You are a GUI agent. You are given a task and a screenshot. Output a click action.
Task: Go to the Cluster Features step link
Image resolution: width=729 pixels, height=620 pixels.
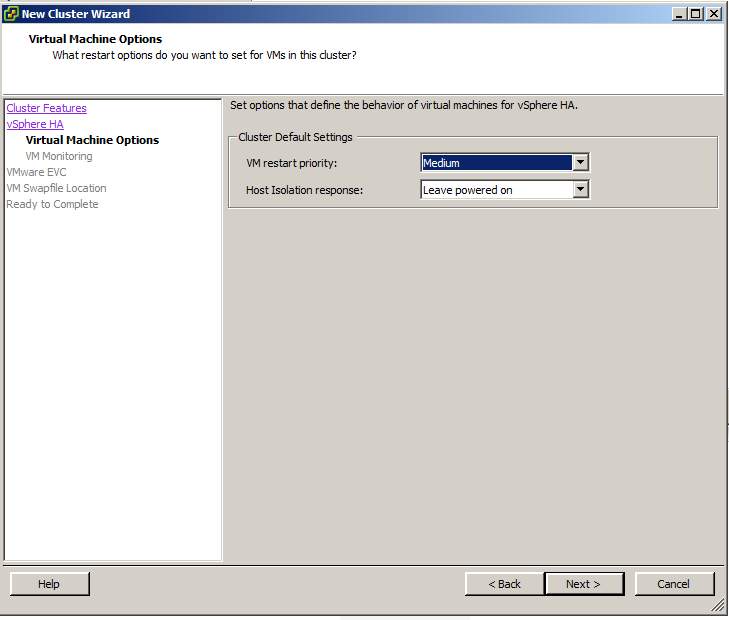coord(46,108)
